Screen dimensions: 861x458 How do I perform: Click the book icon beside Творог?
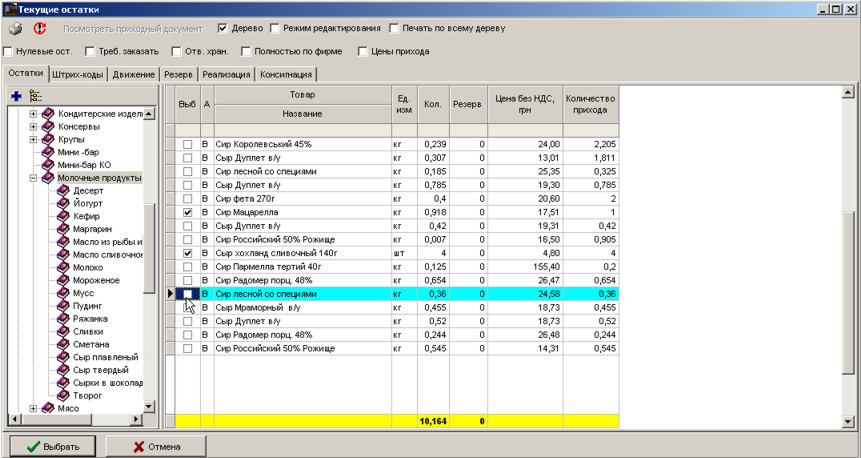tap(63, 396)
